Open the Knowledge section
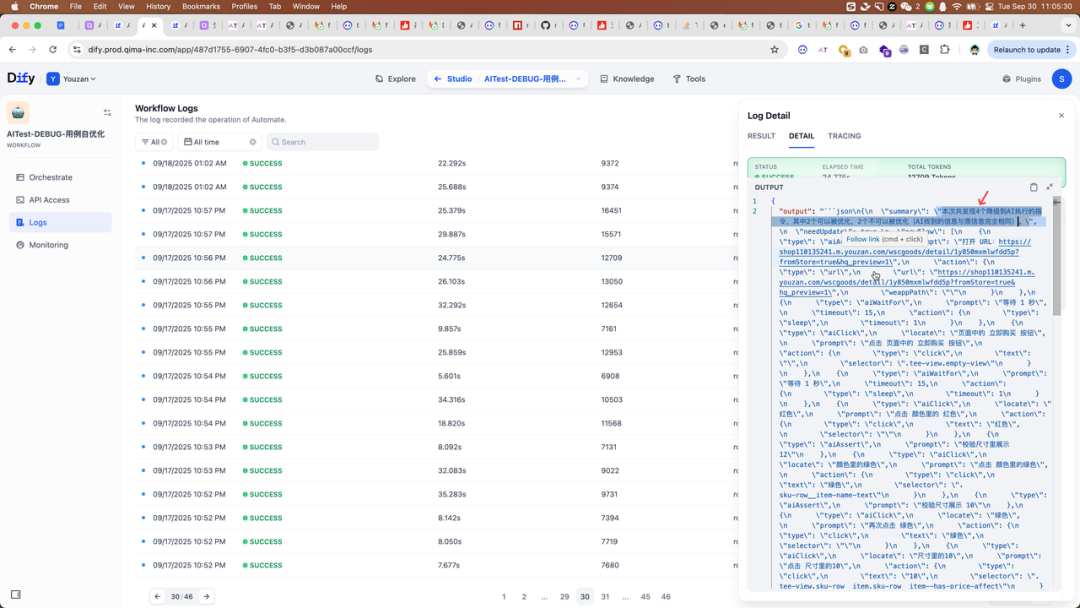Image resolution: width=1080 pixels, height=608 pixels. tap(627, 79)
